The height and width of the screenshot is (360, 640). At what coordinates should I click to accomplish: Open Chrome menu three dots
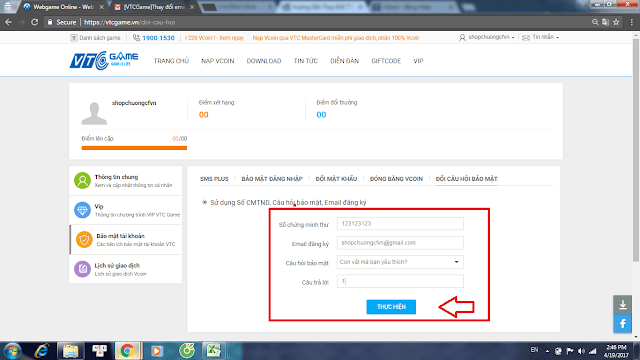pyautogui.click(x=631, y=22)
